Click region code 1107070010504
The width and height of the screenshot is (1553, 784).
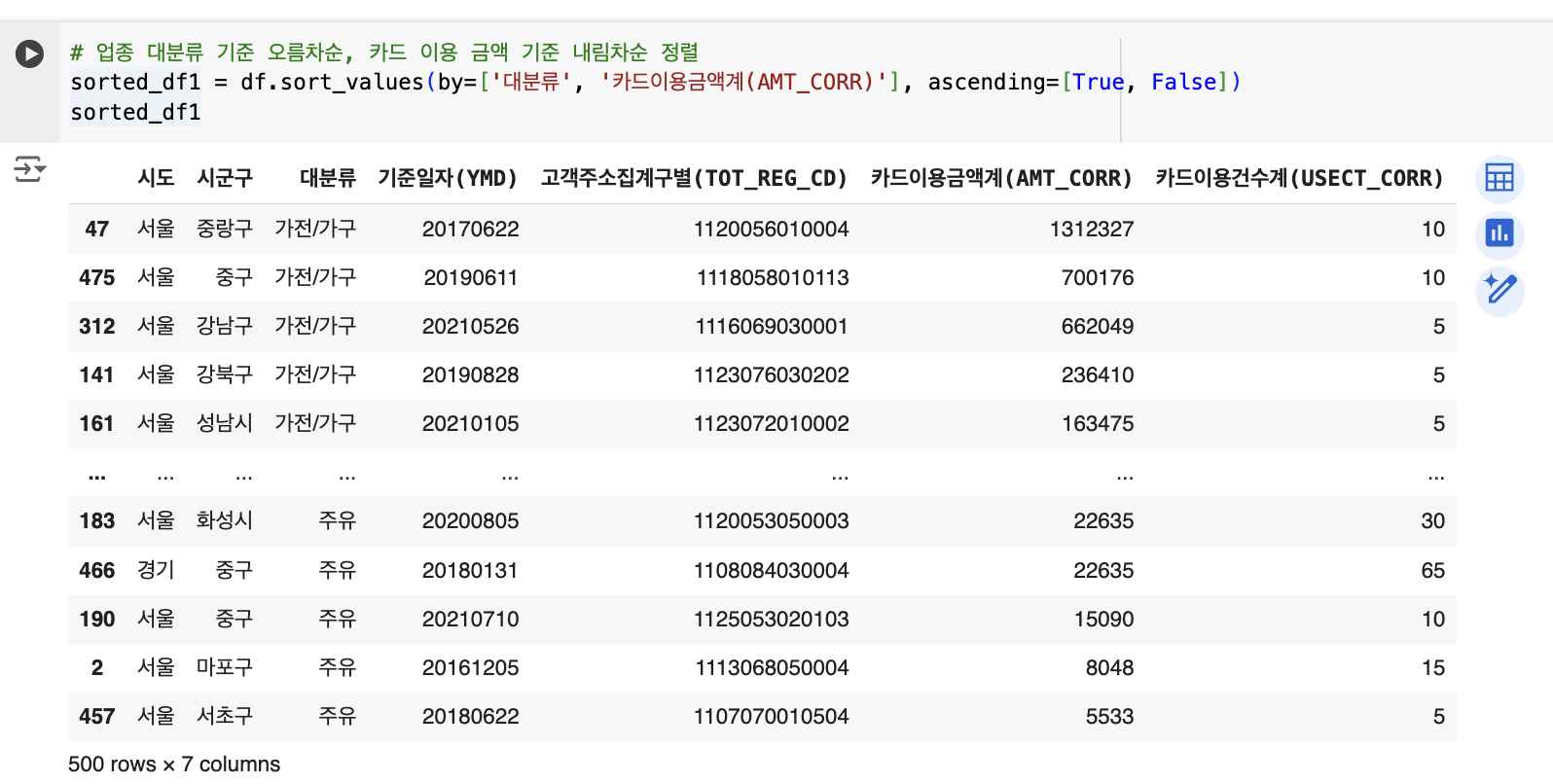771,717
